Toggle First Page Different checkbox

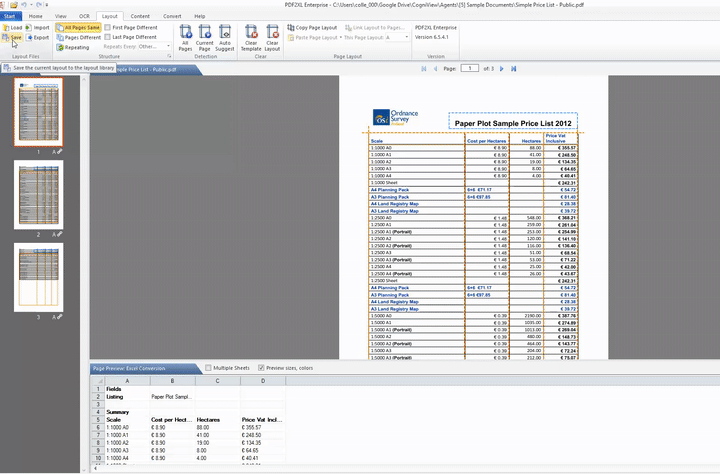click(108, 27)
